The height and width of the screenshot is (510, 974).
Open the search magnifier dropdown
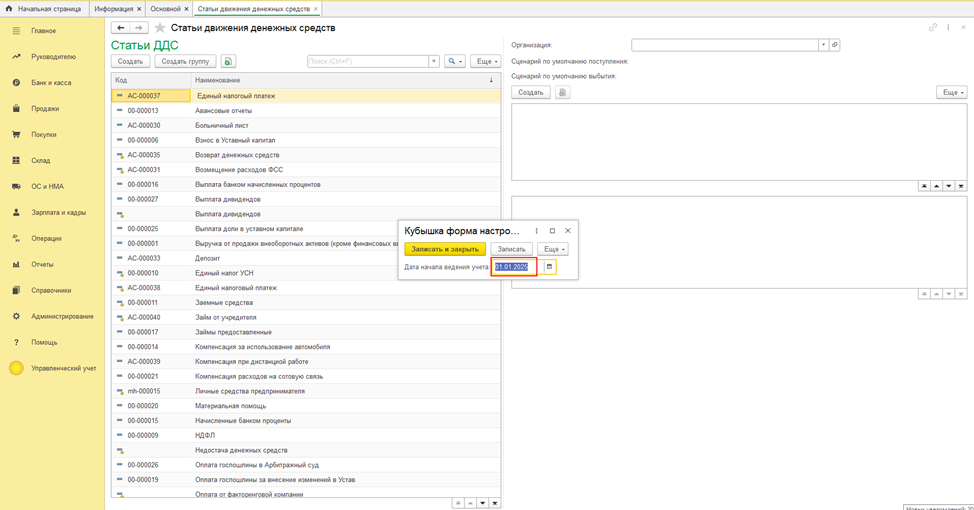(455, 61)
